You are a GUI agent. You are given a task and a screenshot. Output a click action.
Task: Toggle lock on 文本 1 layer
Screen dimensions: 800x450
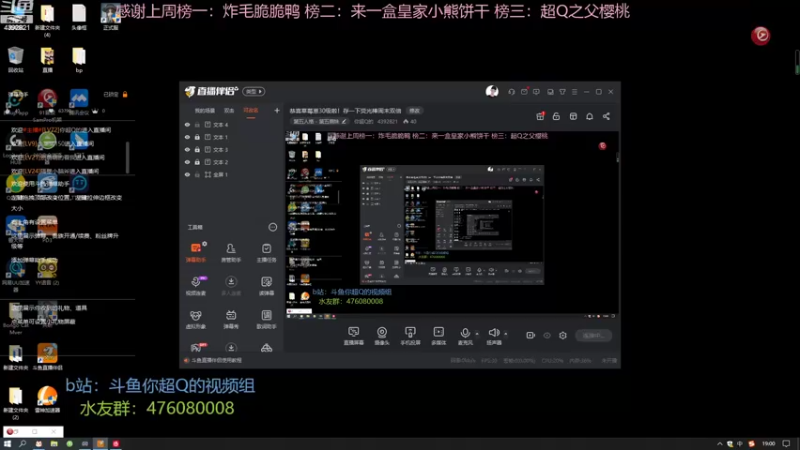pyautogui.click(x=197, y=137)
